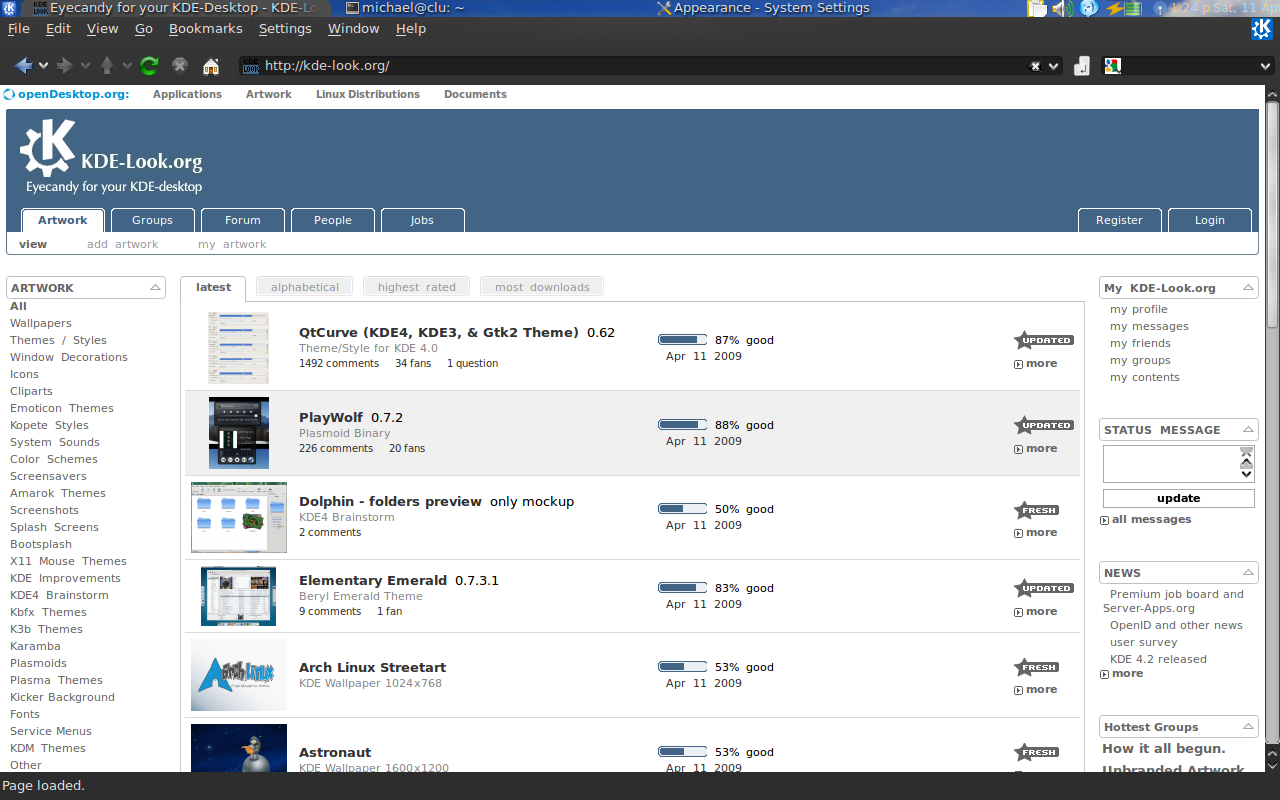Open the battery power tray icon
The width and height of the screenshot is (1280, 800).
1125,8
